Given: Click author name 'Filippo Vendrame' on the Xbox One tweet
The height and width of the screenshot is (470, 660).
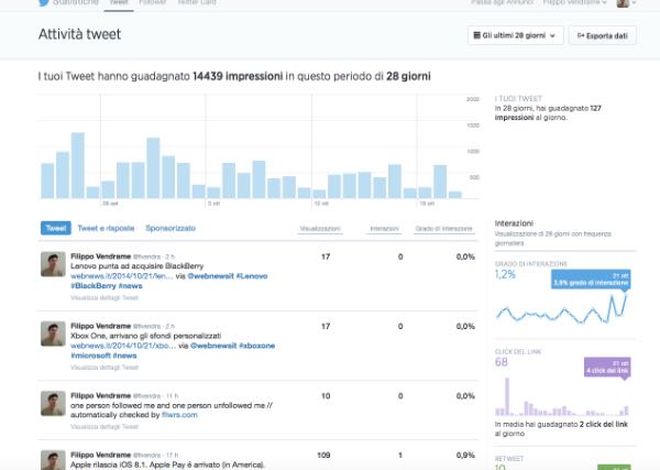Looking at the screenshot, I should coord(101,326).
